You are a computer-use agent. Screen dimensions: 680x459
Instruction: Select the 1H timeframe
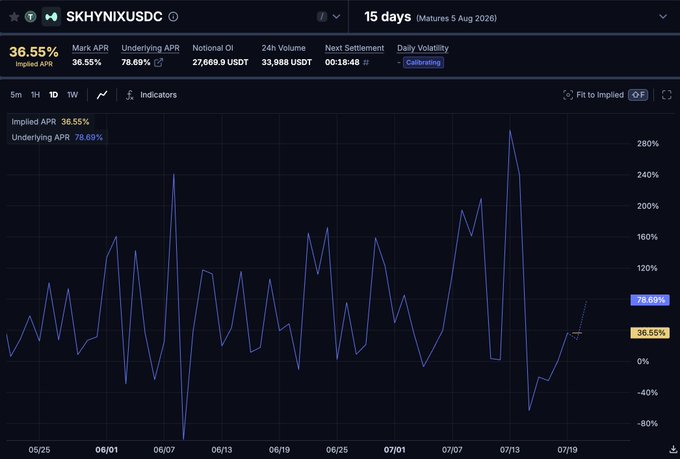click(x=35, y=95)
